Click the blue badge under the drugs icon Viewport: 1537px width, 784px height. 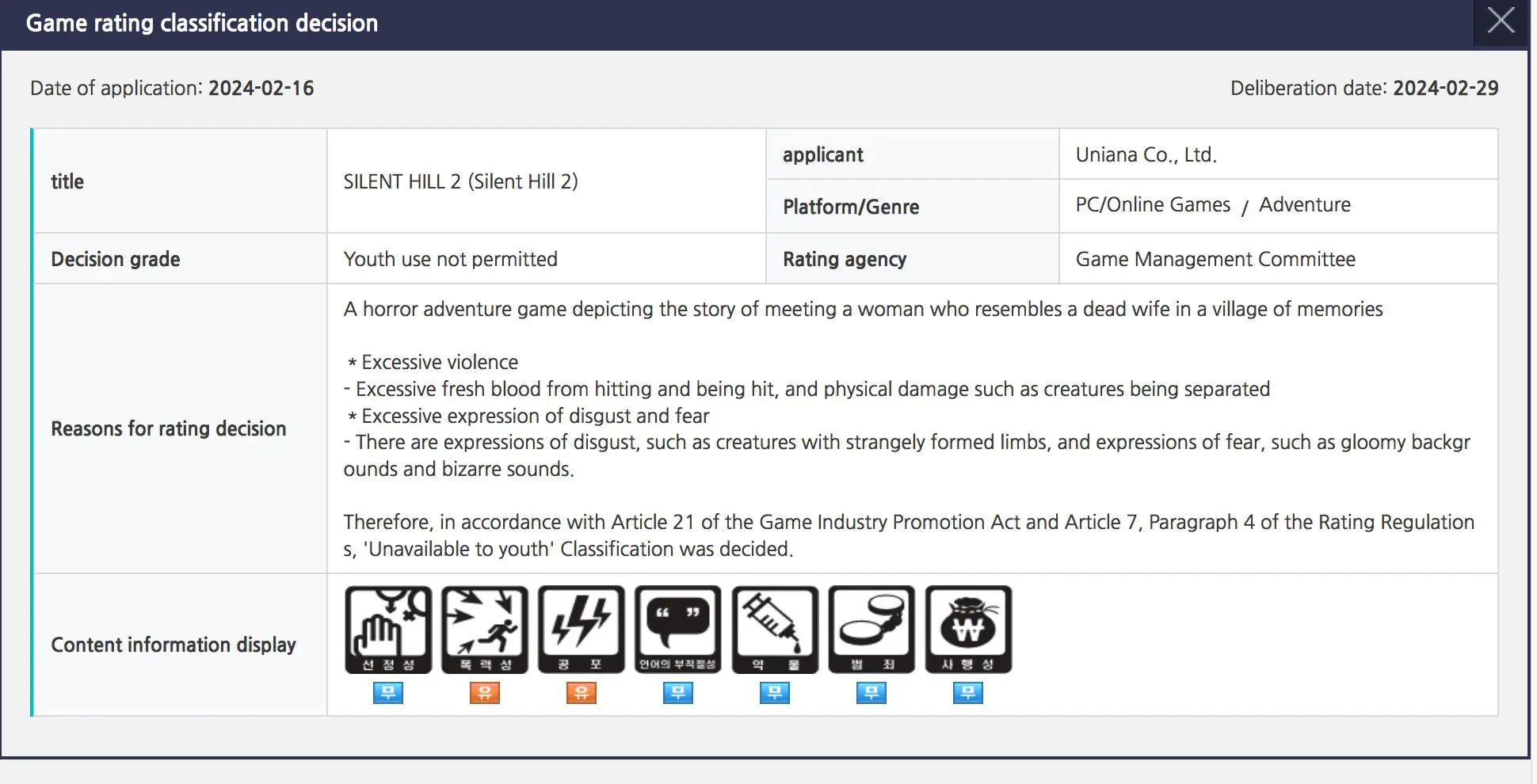[x=775, y=693]
